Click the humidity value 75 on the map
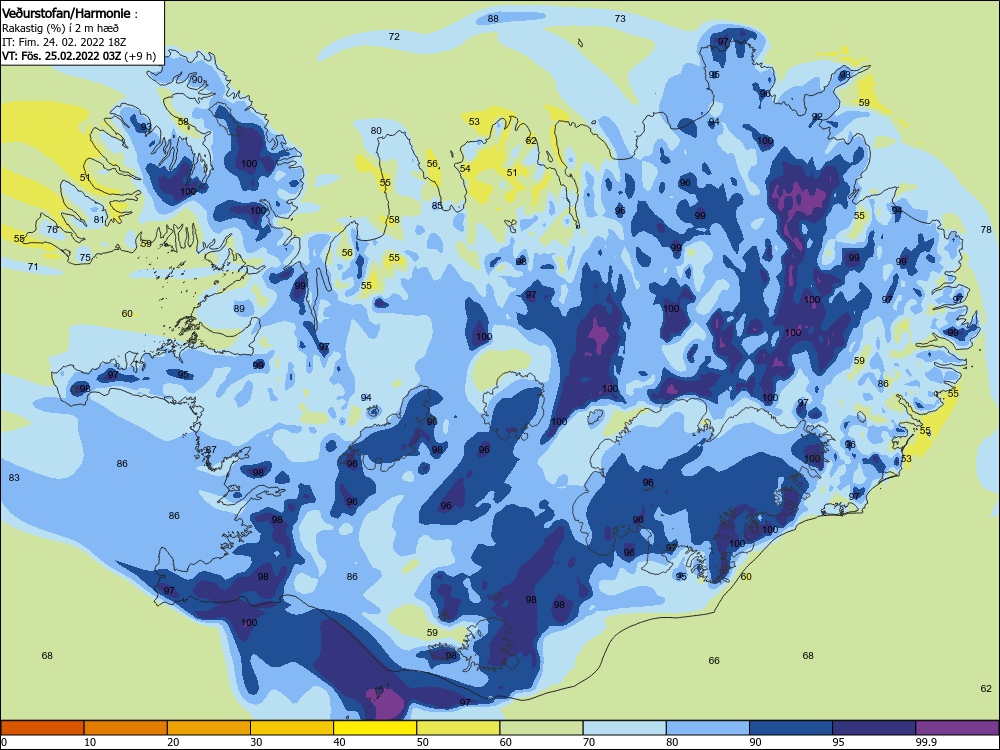1000x750 pixels. click(85, 257)
